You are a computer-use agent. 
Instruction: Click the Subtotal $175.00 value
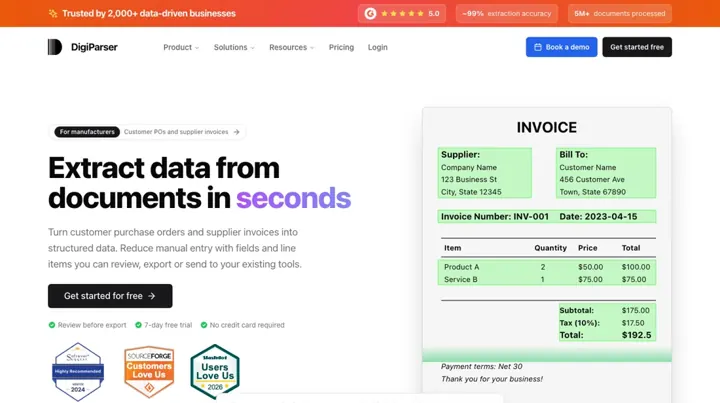(x=636, y=310)
